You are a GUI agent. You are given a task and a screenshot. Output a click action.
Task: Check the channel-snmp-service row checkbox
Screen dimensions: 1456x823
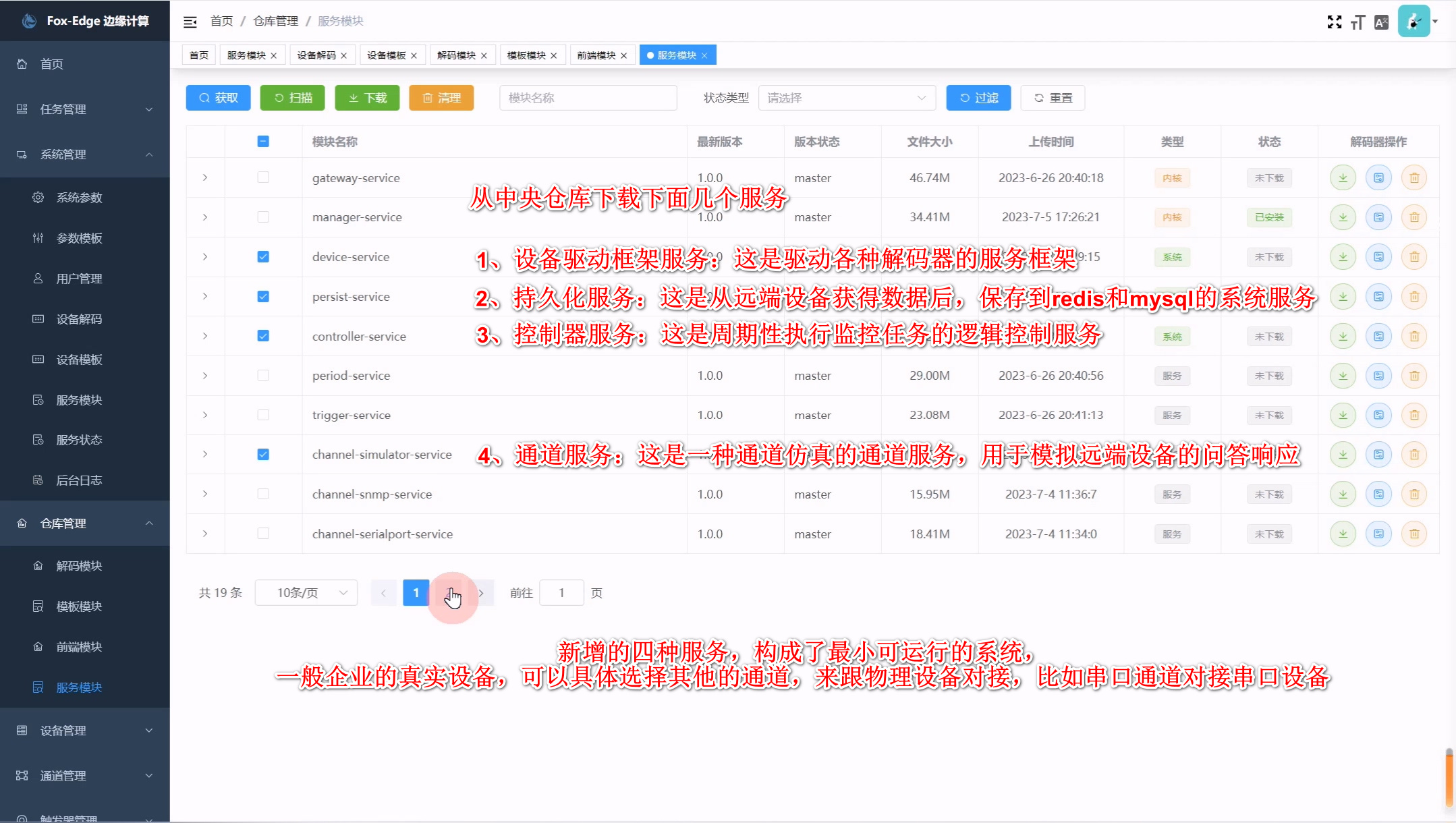263,494
